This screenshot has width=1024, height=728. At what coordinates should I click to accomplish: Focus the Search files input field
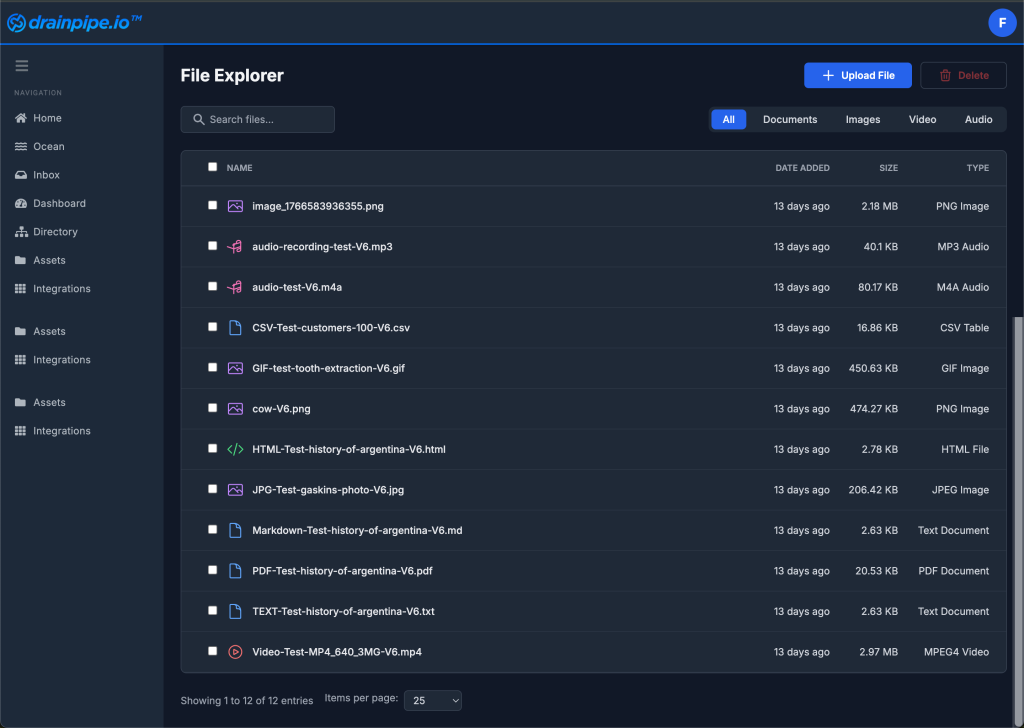[258, 120]
